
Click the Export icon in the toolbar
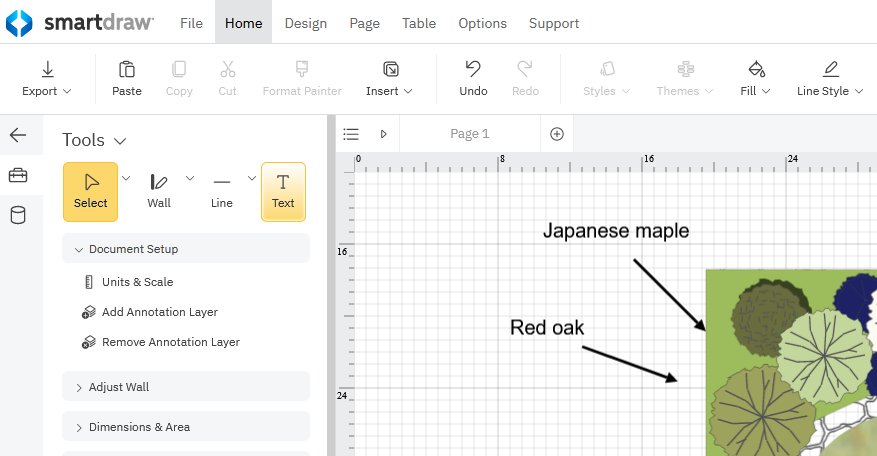(x=47, y=69)
